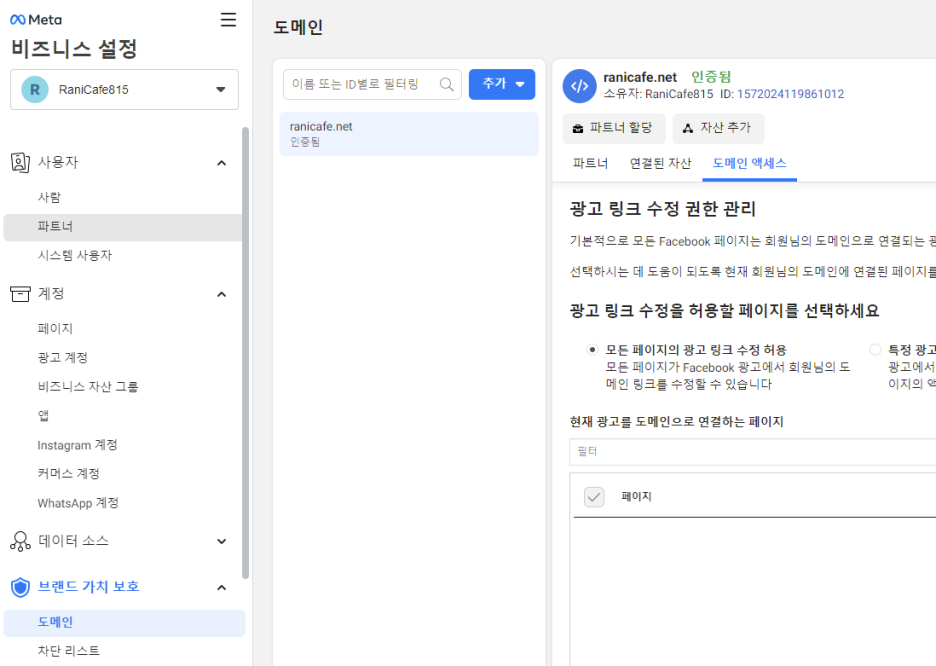Toggle the hamburger menu icon
The height and width of the screenshot is (666, 936).
click(228, 20)
